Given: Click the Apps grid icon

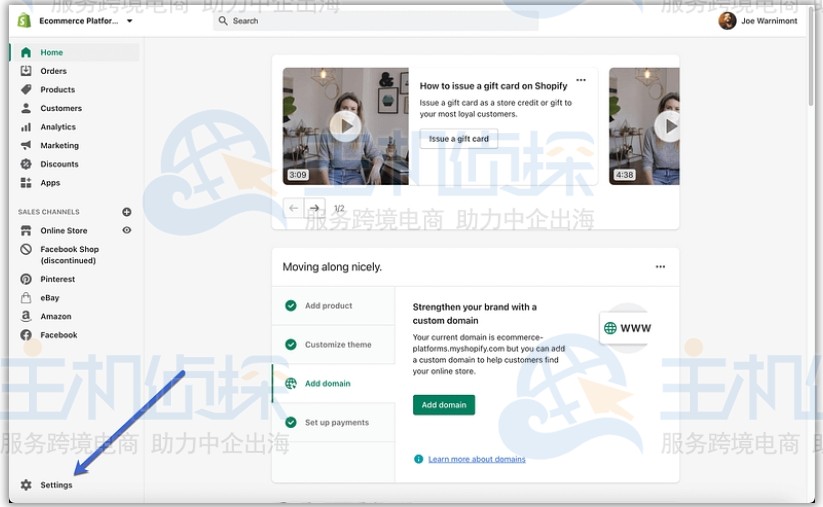Looking at the screenshot, I should pos(26,183).
